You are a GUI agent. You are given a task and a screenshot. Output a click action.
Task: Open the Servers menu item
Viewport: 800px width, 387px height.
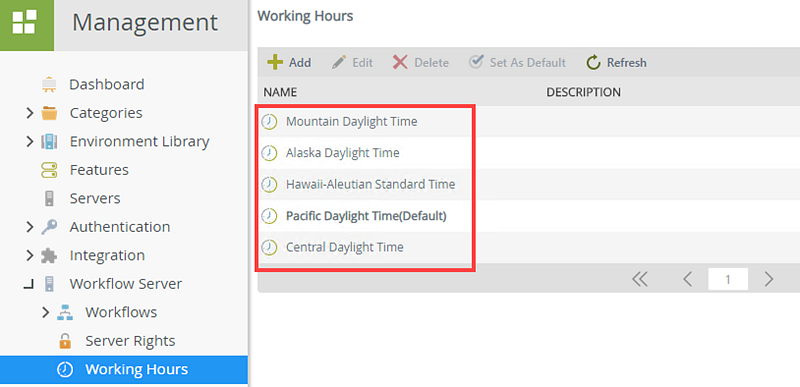(95, 198)
